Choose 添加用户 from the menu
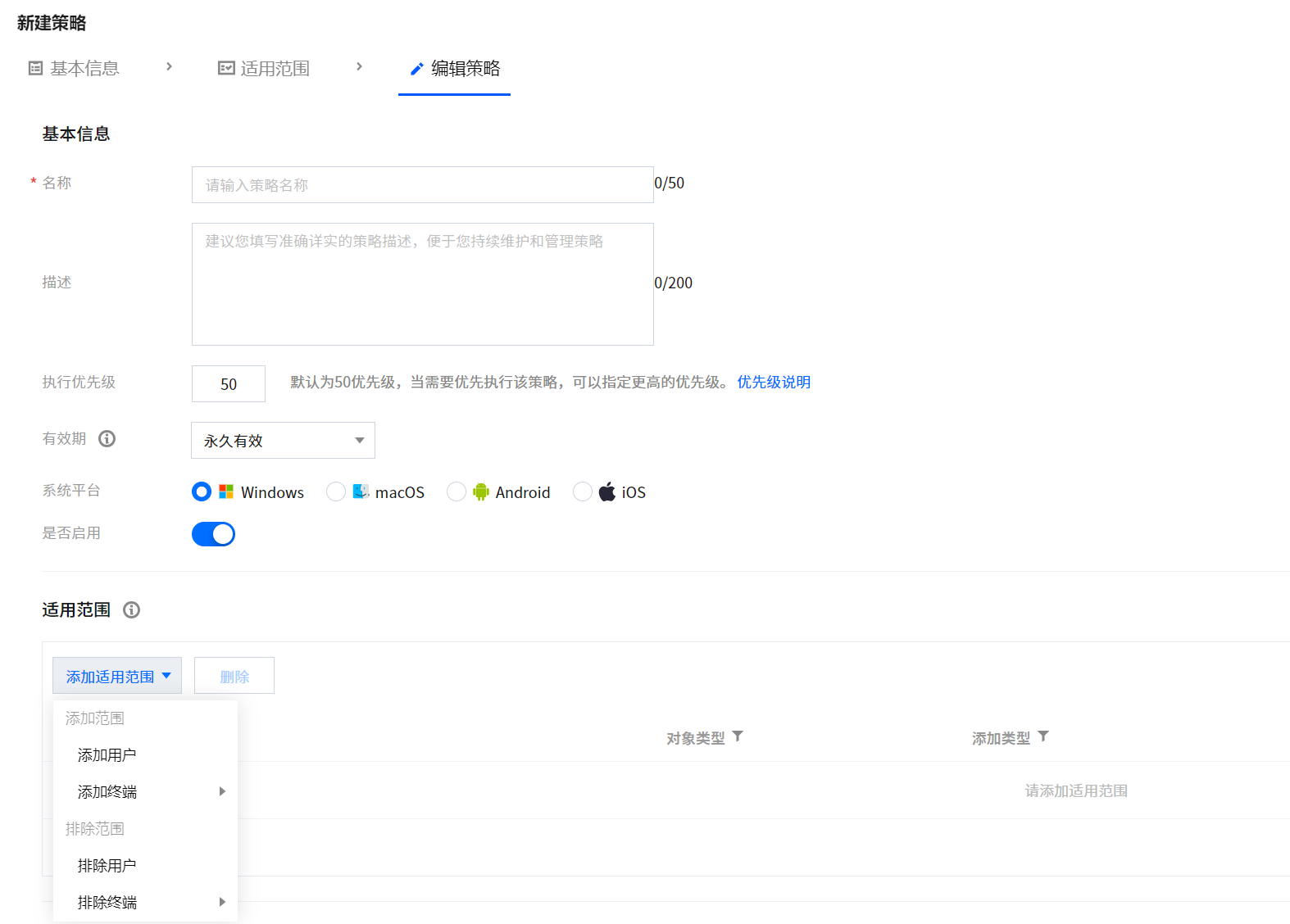The height and width of the screenshot is (924, 1290). [107, 755]
